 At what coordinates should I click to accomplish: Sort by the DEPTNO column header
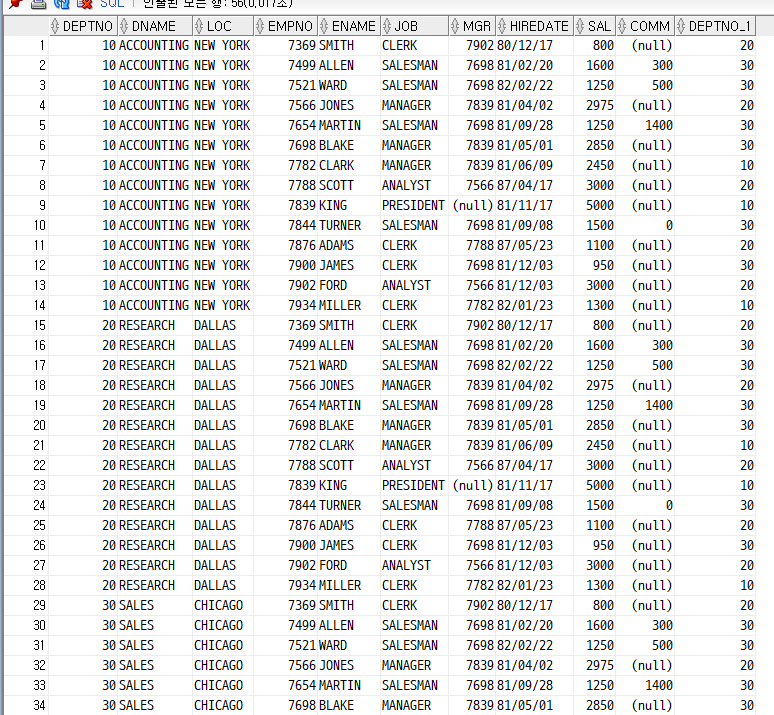click(x=83, y=26)
